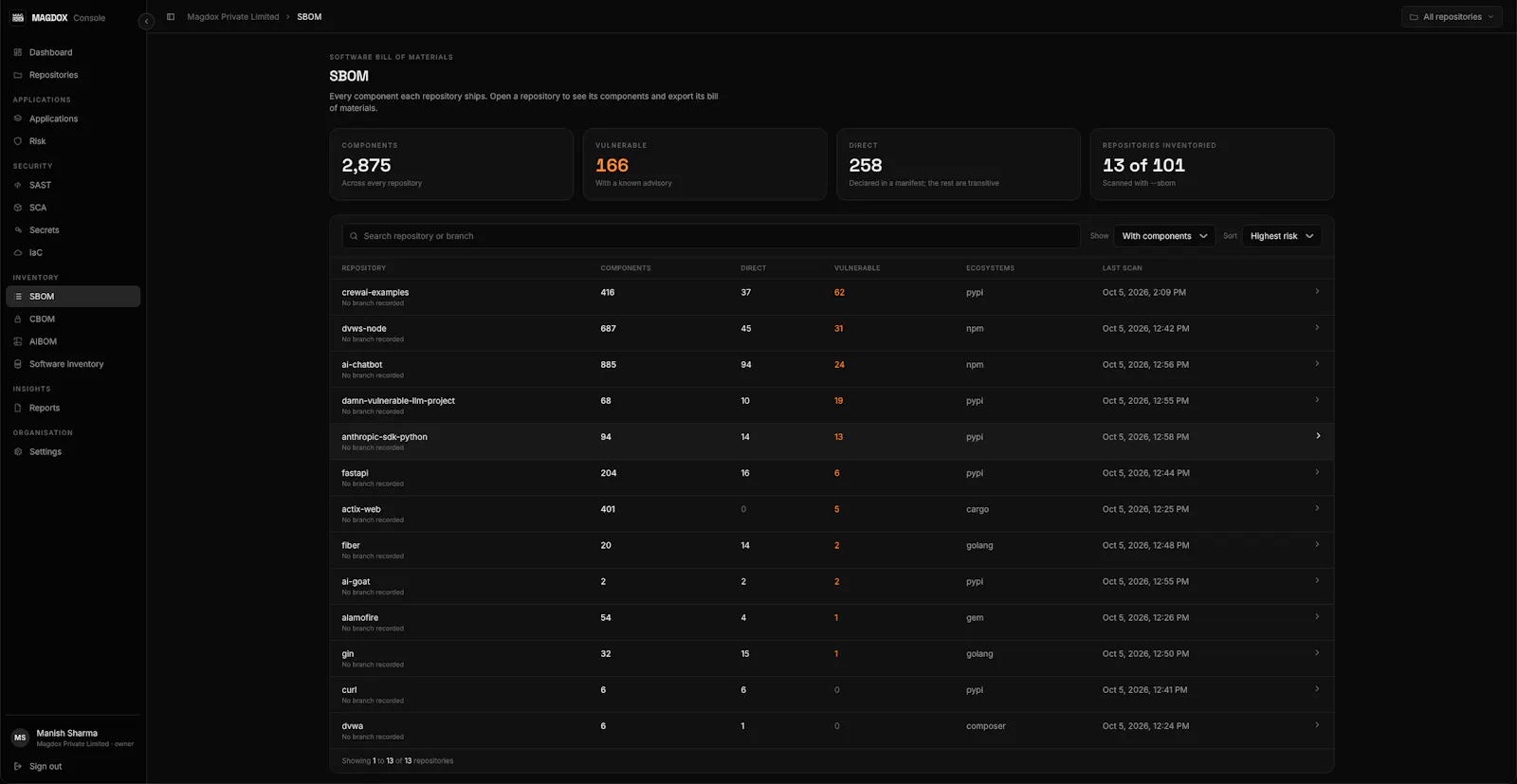Click the vulnerable count 62 for crewai-examples

pyautogui.click(x=839, y=293)
